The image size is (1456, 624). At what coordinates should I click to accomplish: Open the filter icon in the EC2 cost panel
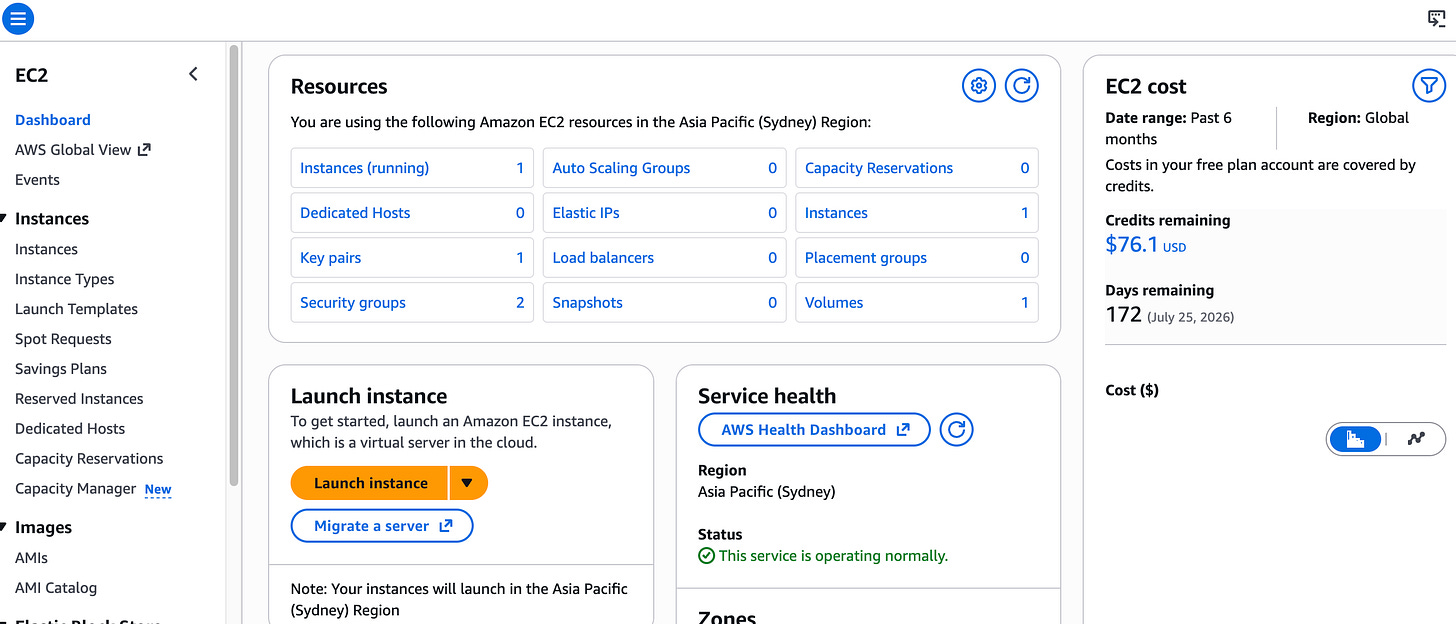coord(1429,86)
